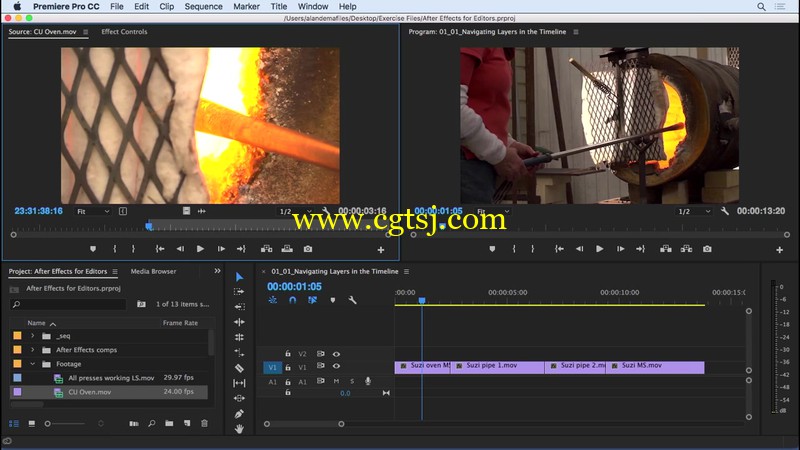Click Export Frame camera in Program monitor
Screen dimensions: 800x450
707,249
